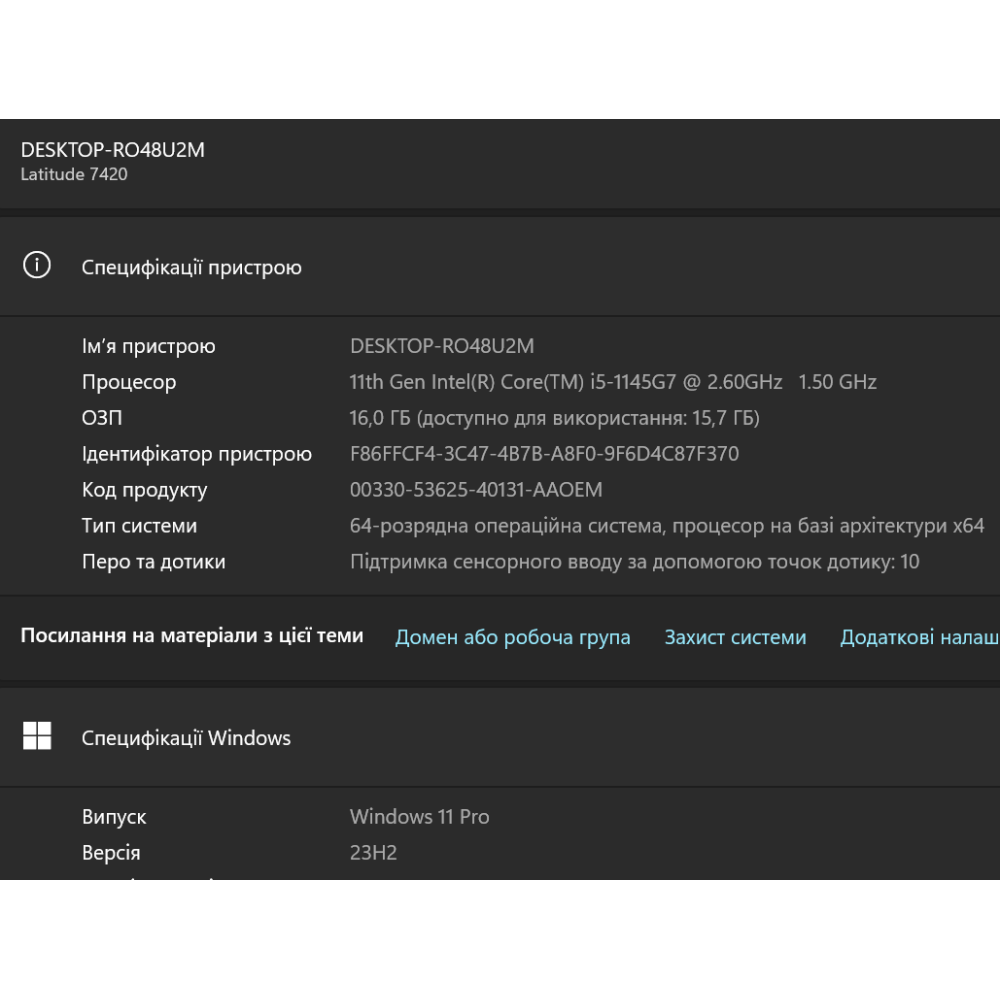The width and height of the screenshot is (1000, 1000).
Task: Open the Додаткові налаштування link
Action: [919, 637]
